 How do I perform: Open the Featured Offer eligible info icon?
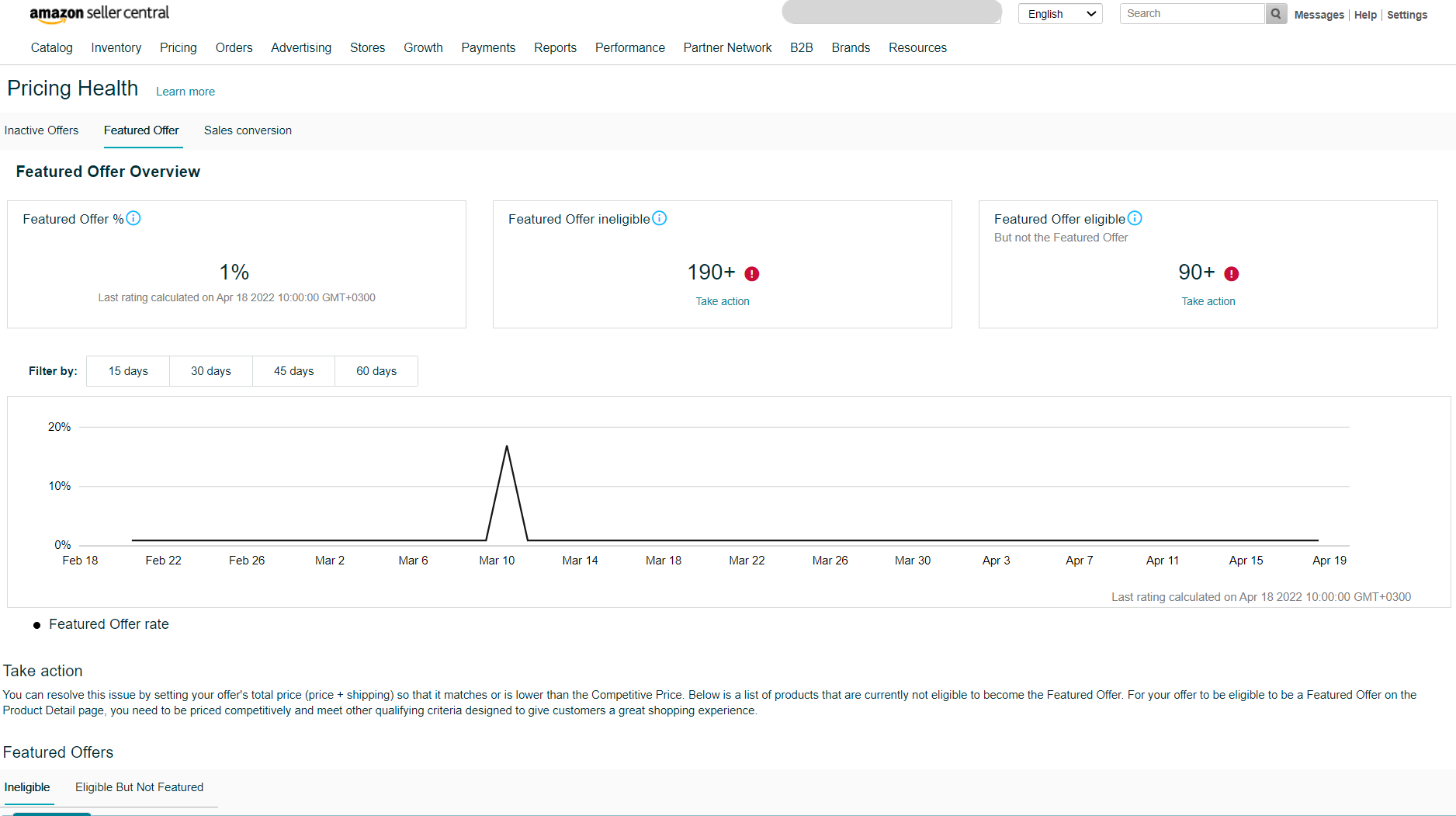[1135, 218]
